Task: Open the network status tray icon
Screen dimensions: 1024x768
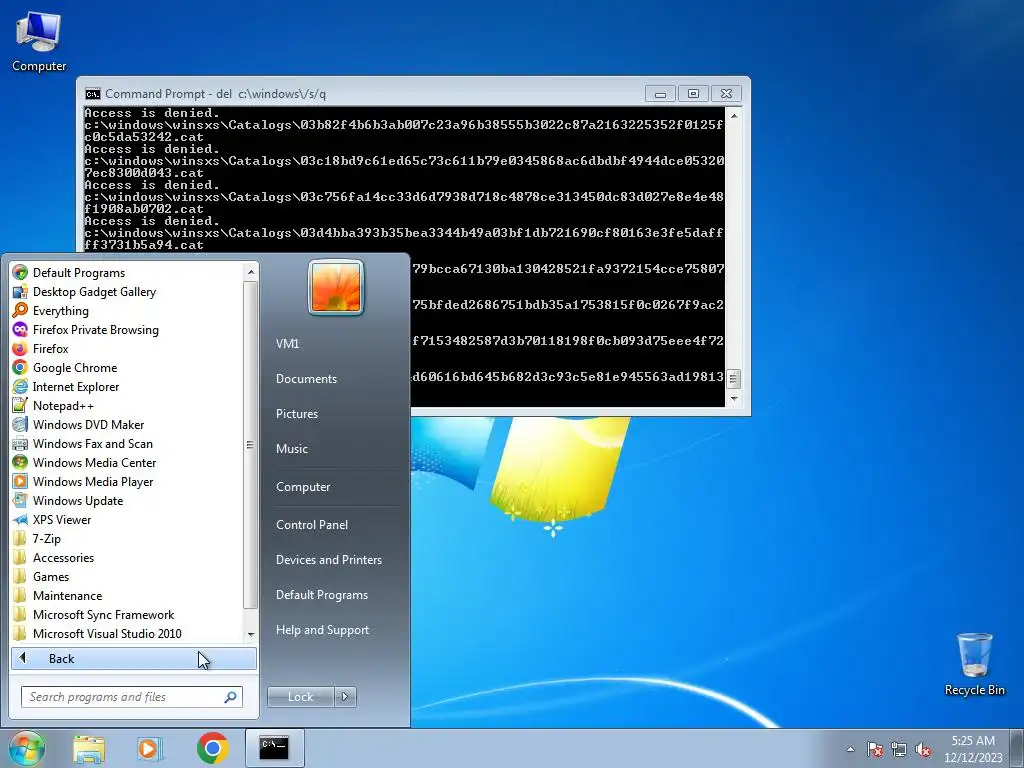Action: point(899,749)
